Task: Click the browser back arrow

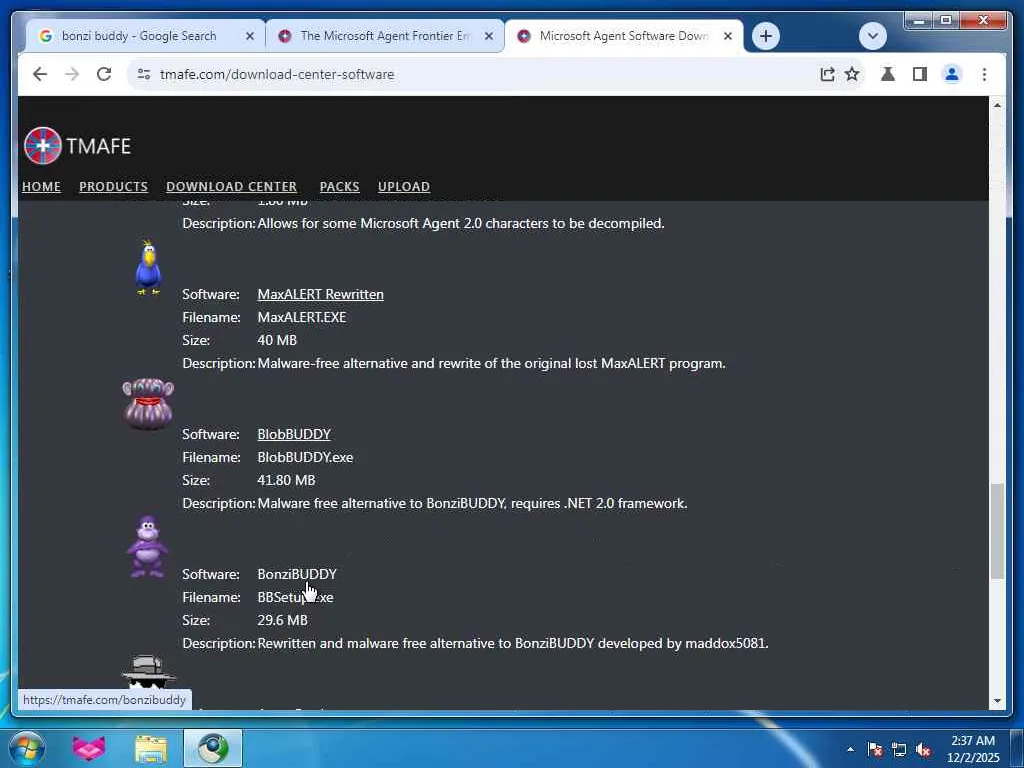Action: 40,74
